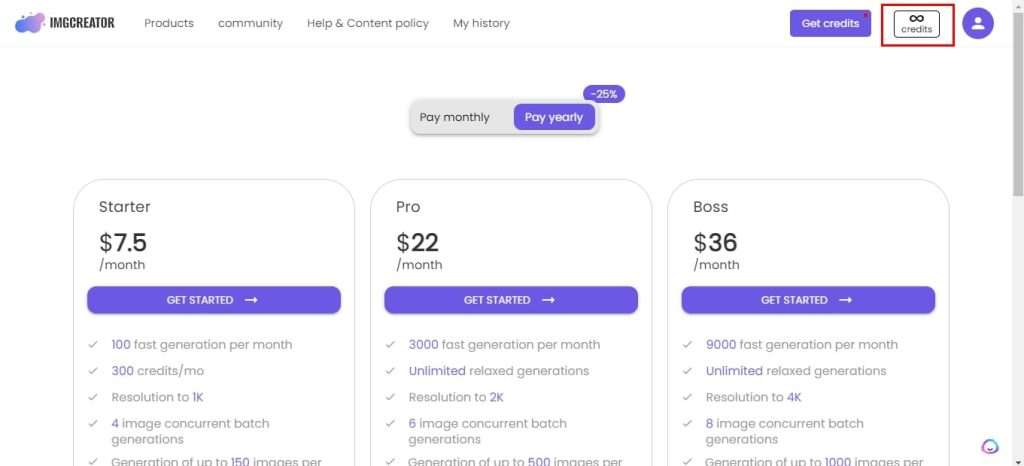
Task: Click the arrow on Starter's Get Started button
Action: coord(251,300)
